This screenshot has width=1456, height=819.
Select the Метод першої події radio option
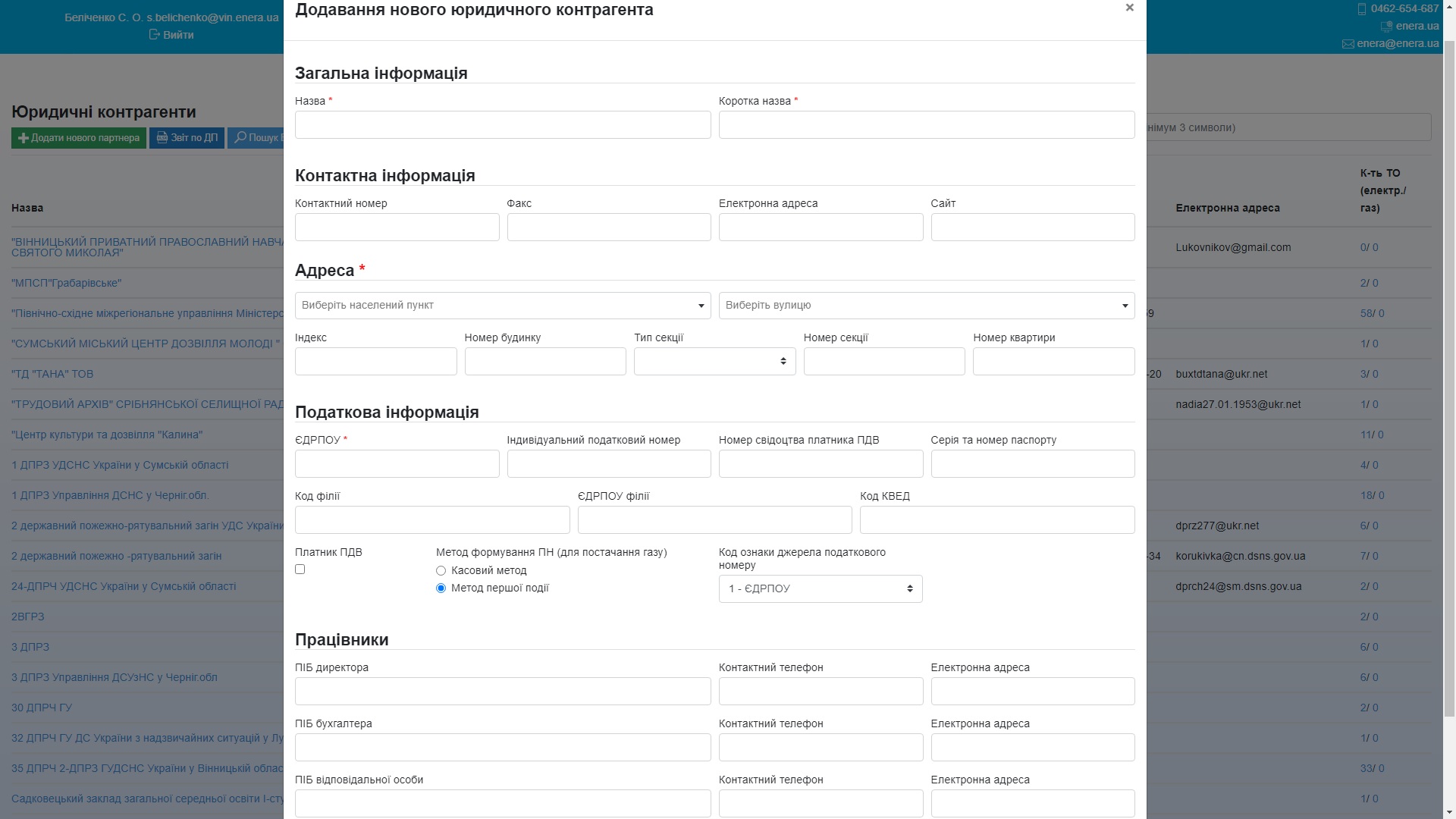441,588
